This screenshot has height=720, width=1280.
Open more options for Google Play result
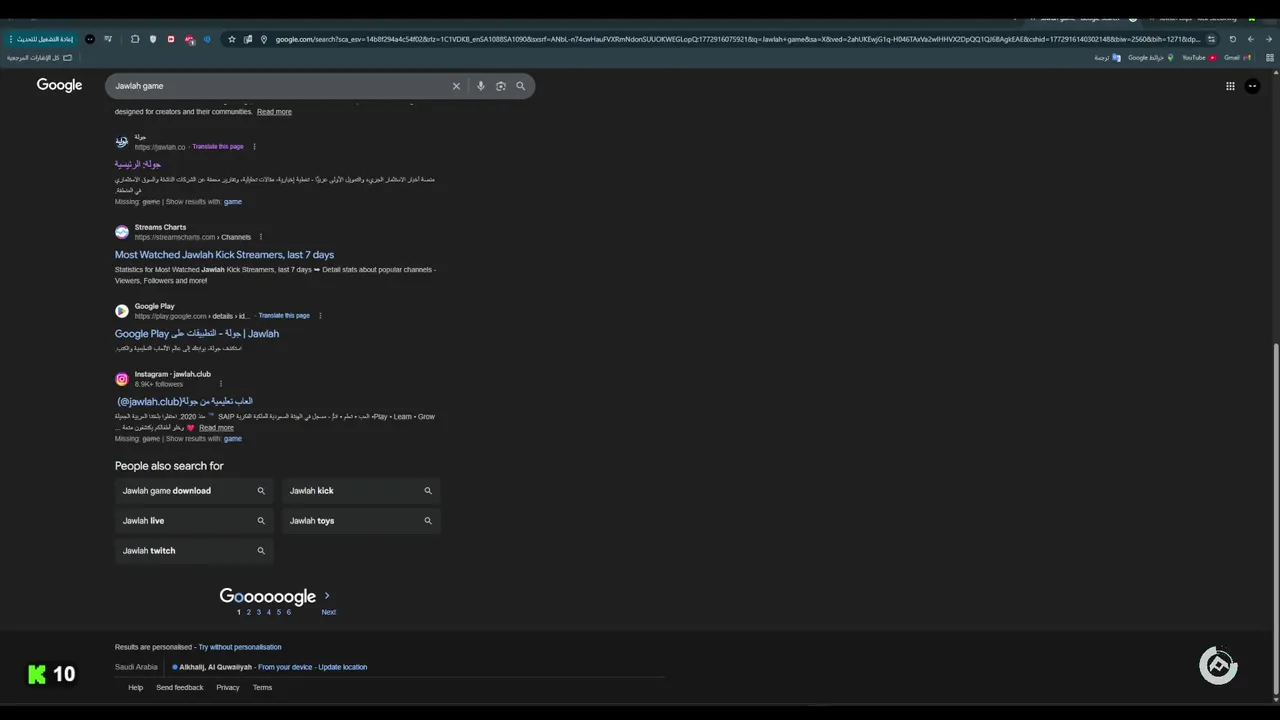[x=320, y=316]
